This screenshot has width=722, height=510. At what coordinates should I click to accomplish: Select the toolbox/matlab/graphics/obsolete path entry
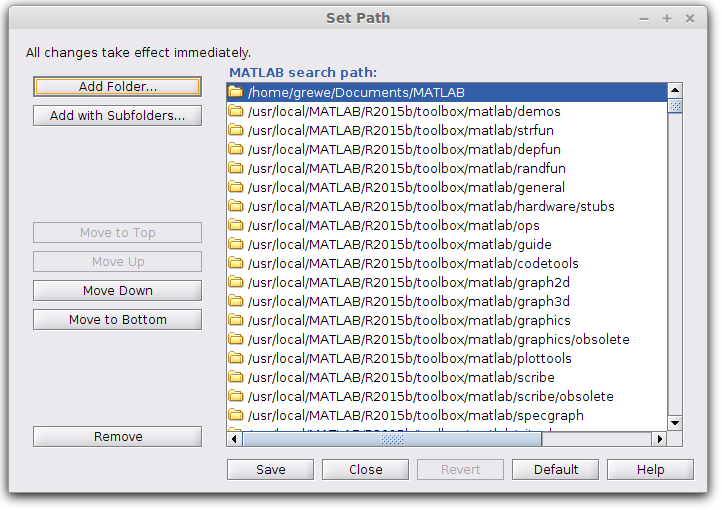(x=438, y=339)
